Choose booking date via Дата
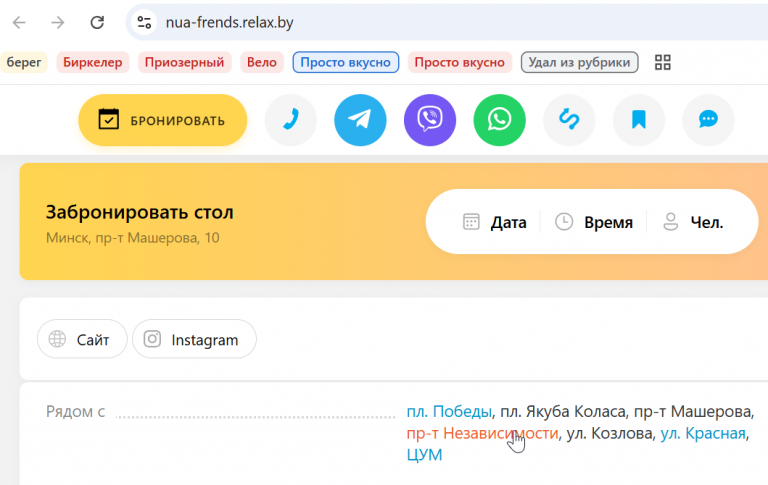 pos(495,222)
